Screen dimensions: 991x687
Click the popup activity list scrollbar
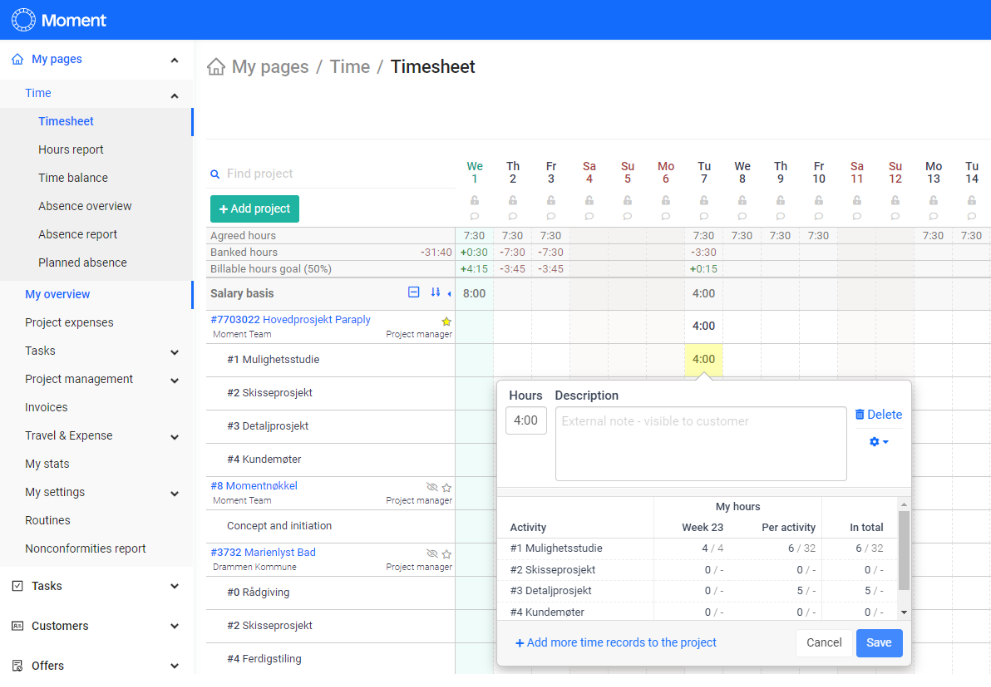[x=904, y=551]
